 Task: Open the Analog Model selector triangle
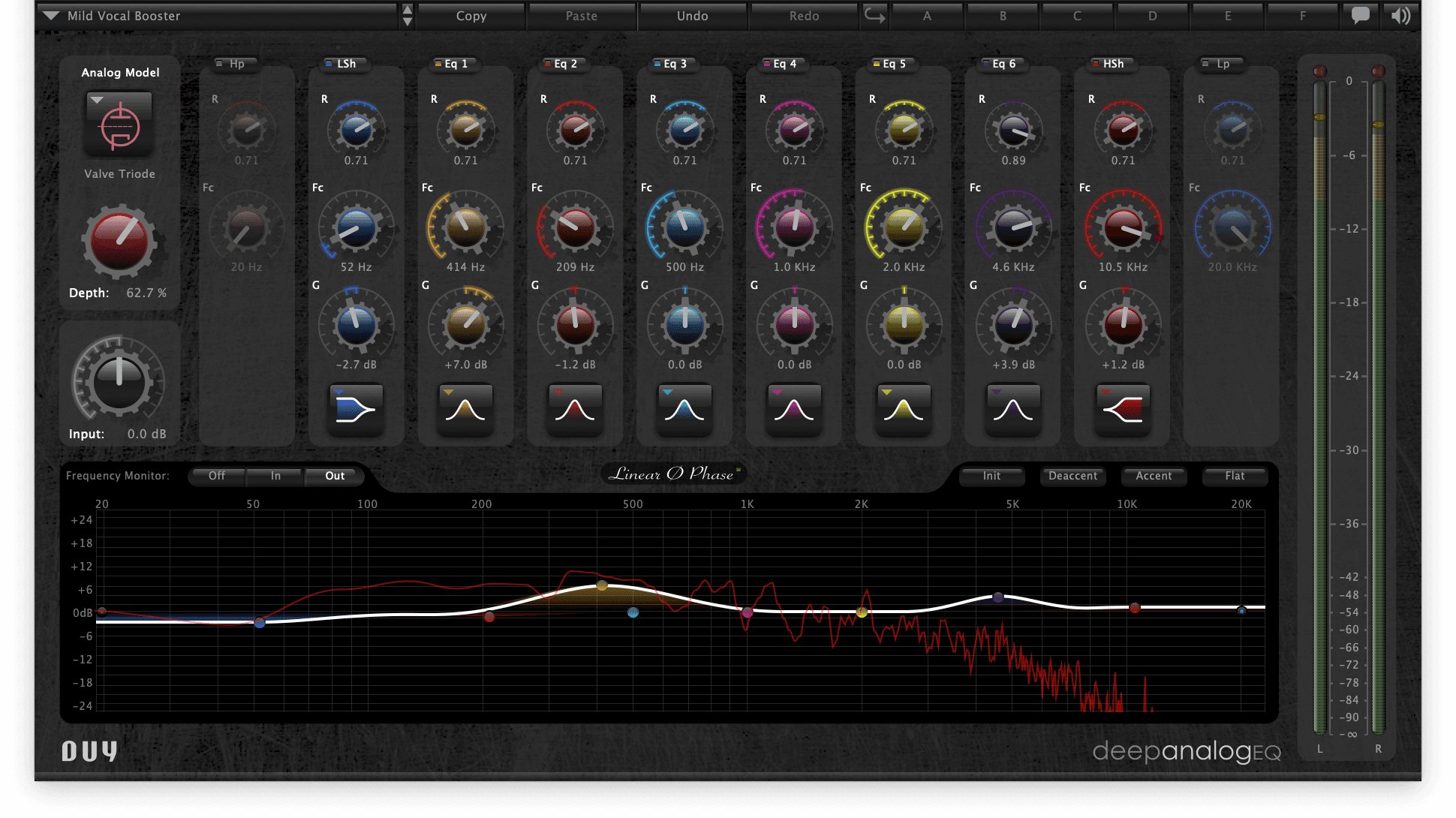(97, 98)
